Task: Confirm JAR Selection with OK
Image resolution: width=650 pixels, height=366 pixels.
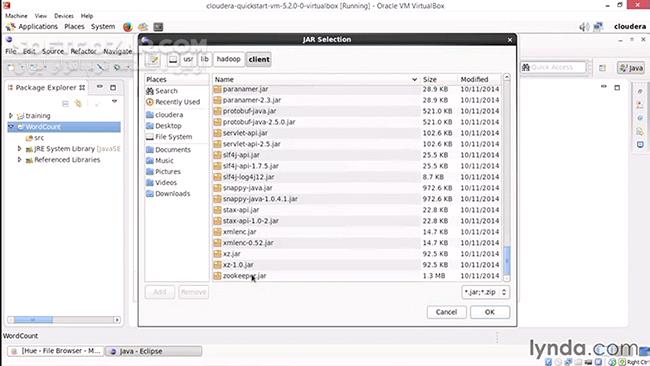Action: click(x=490, y=312)
